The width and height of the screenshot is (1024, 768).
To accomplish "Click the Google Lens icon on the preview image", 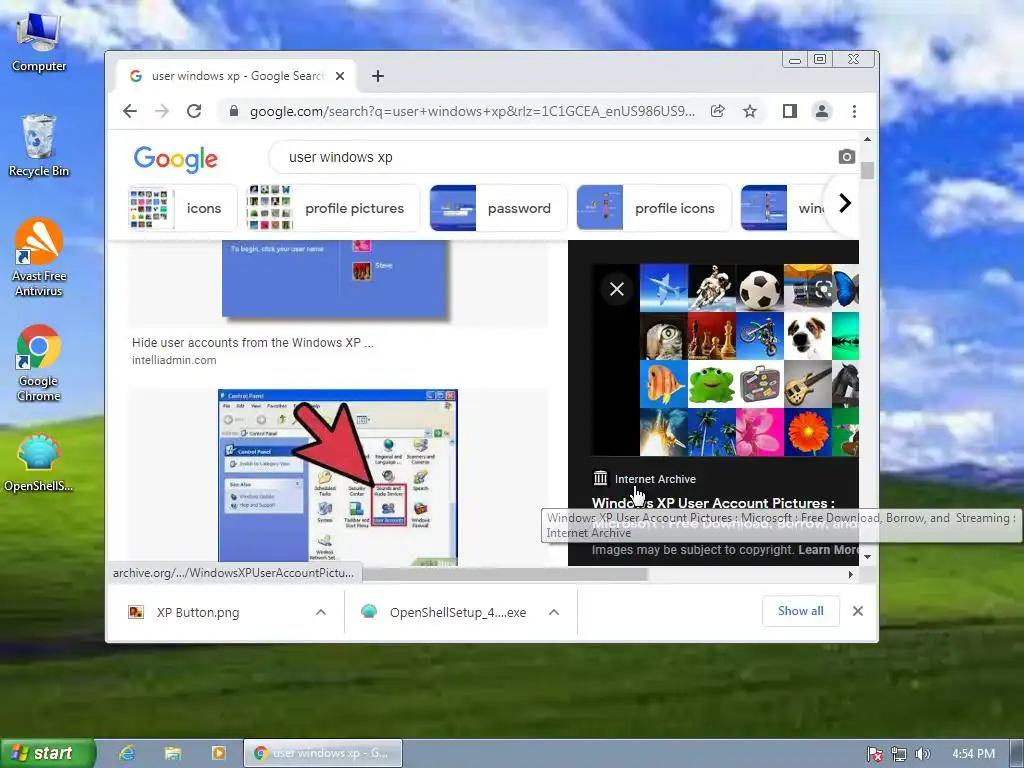I will [824, 289].
